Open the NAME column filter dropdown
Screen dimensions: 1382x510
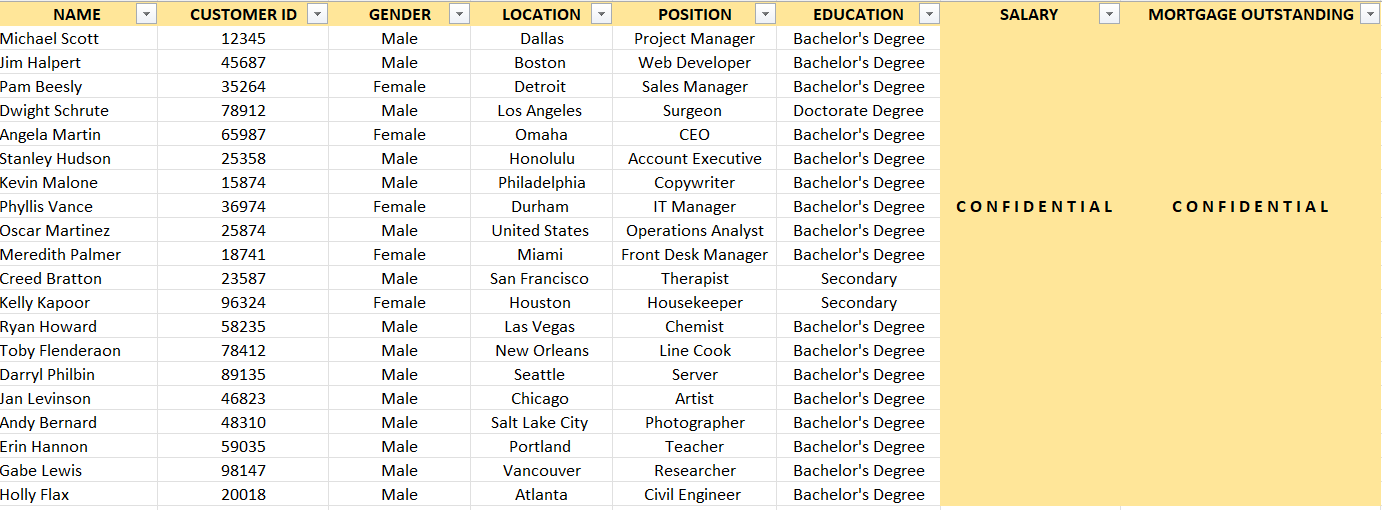(146, 14)
